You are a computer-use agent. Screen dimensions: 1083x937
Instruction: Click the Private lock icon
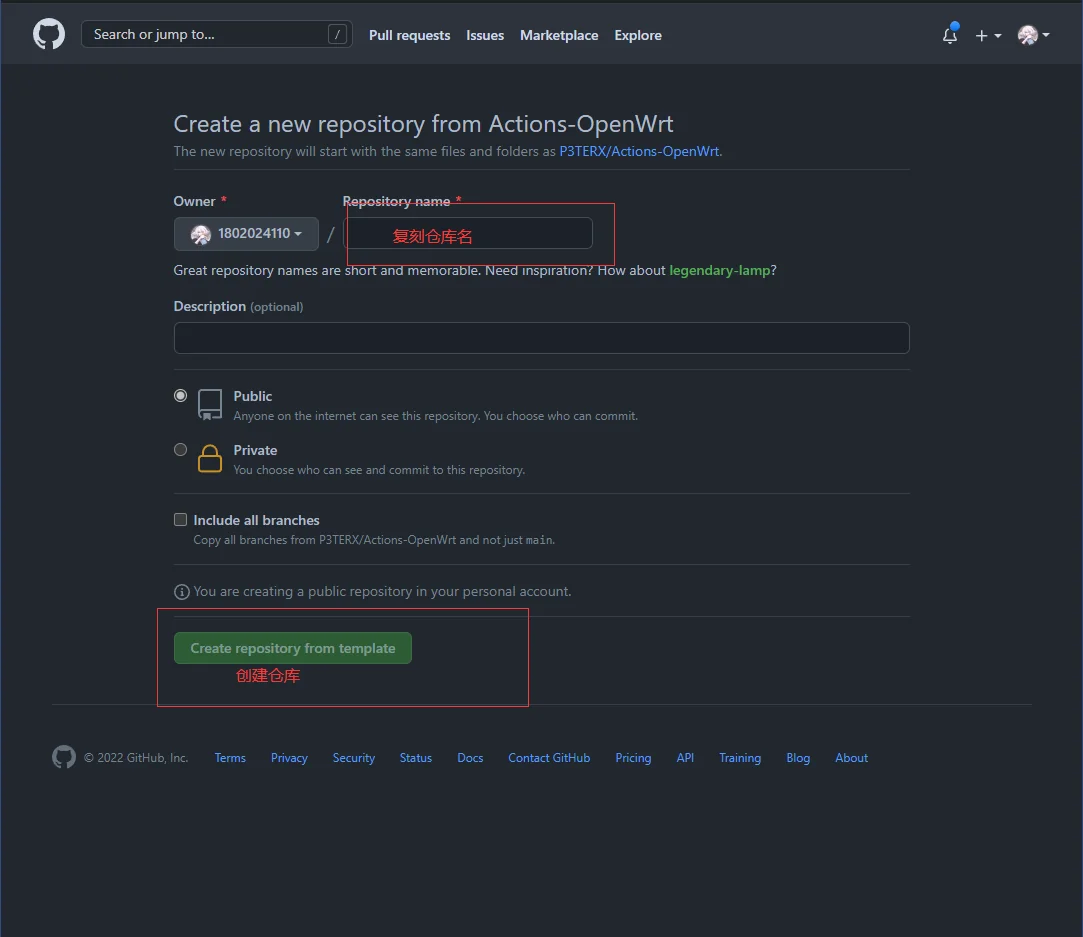(210, 458)
